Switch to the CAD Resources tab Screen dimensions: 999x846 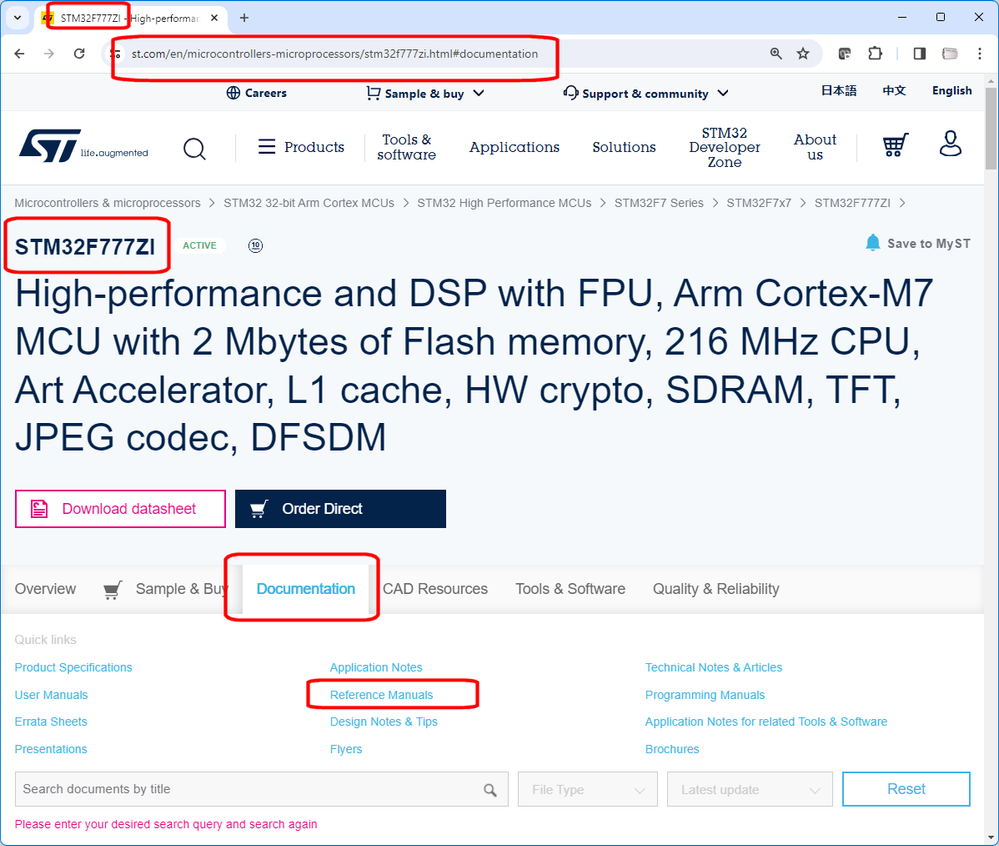pos(435,589)
